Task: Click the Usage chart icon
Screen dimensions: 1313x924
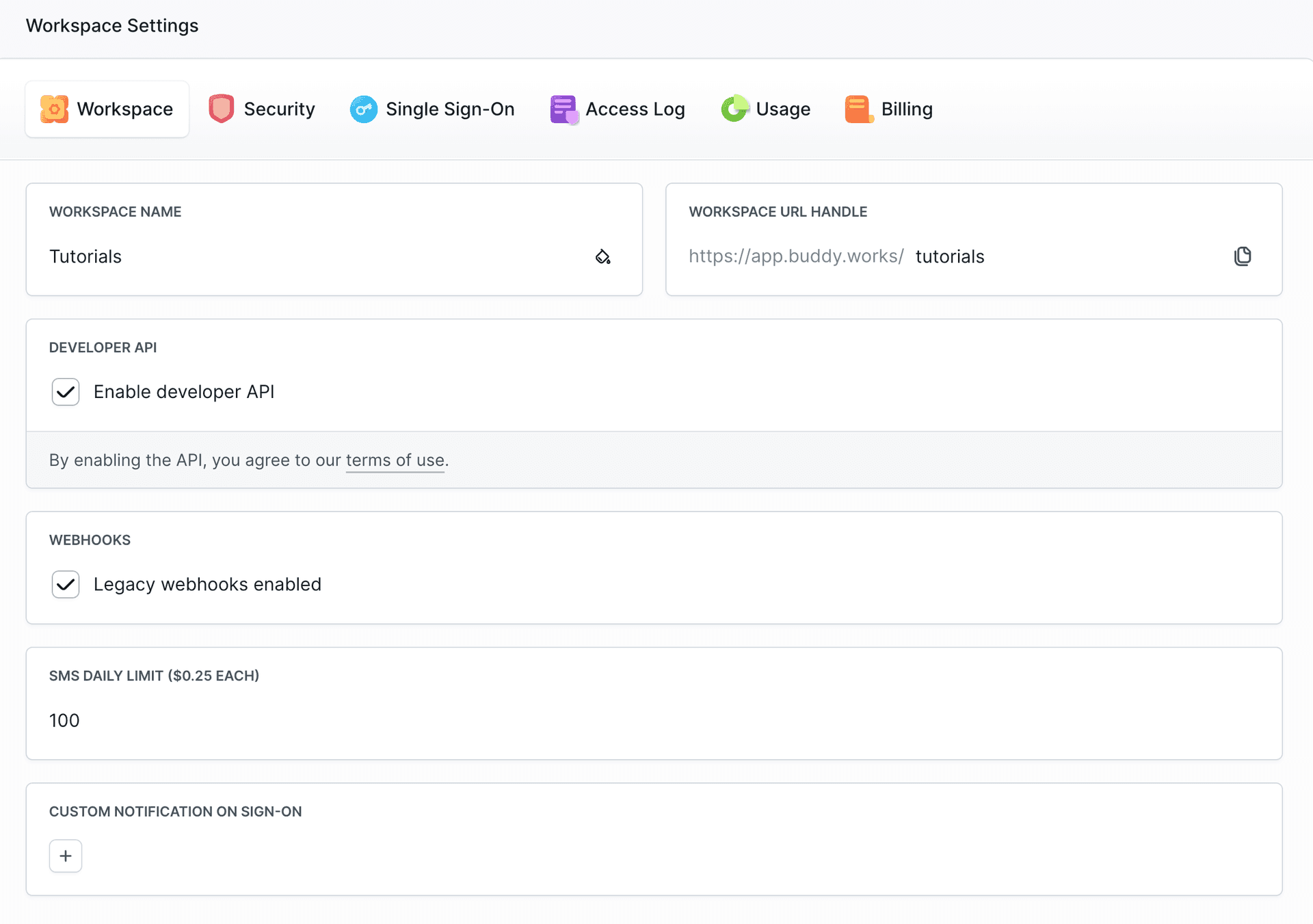Action: click(734, 109)
